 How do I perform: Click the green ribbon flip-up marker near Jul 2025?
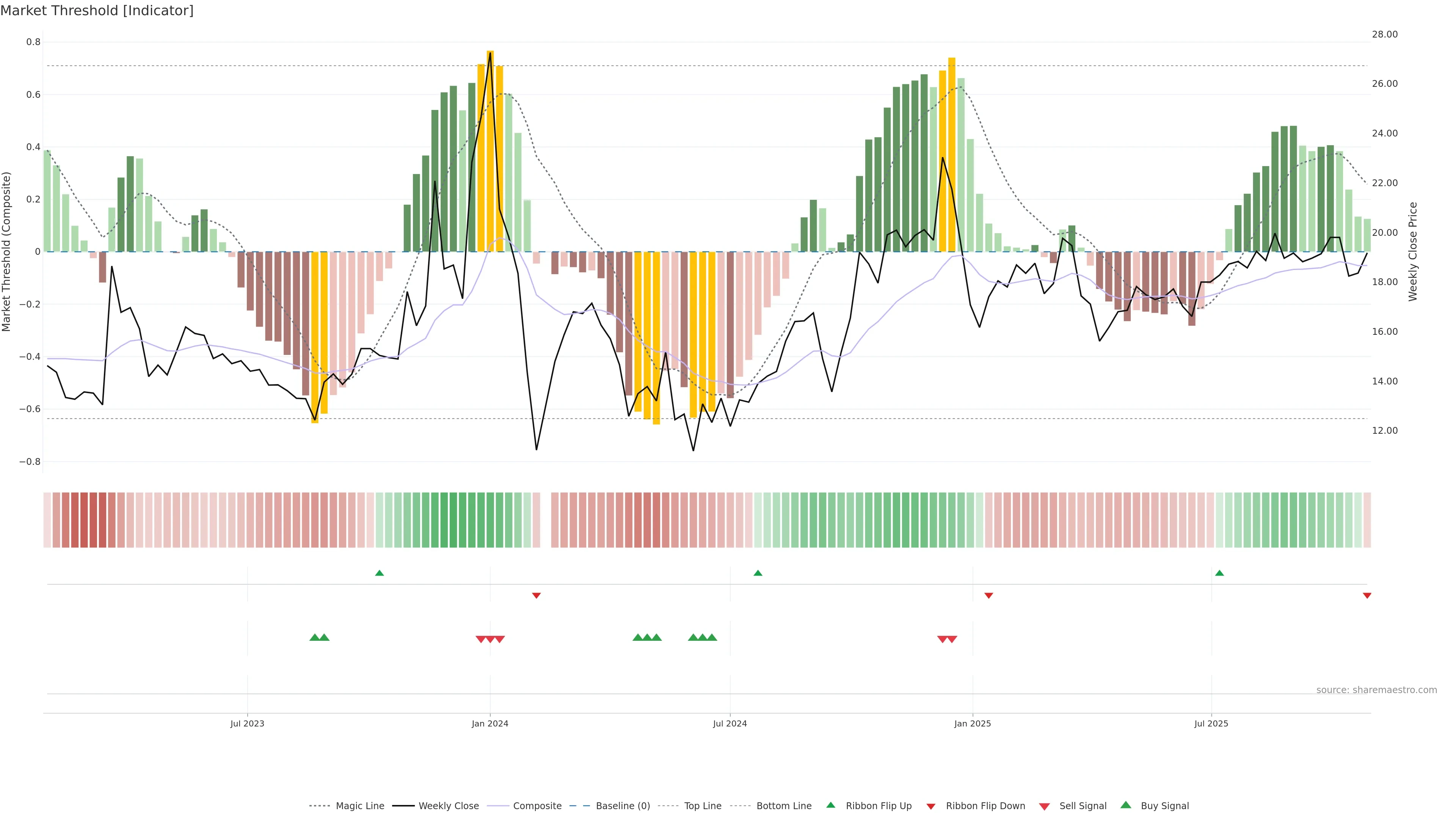point(1219,573)
